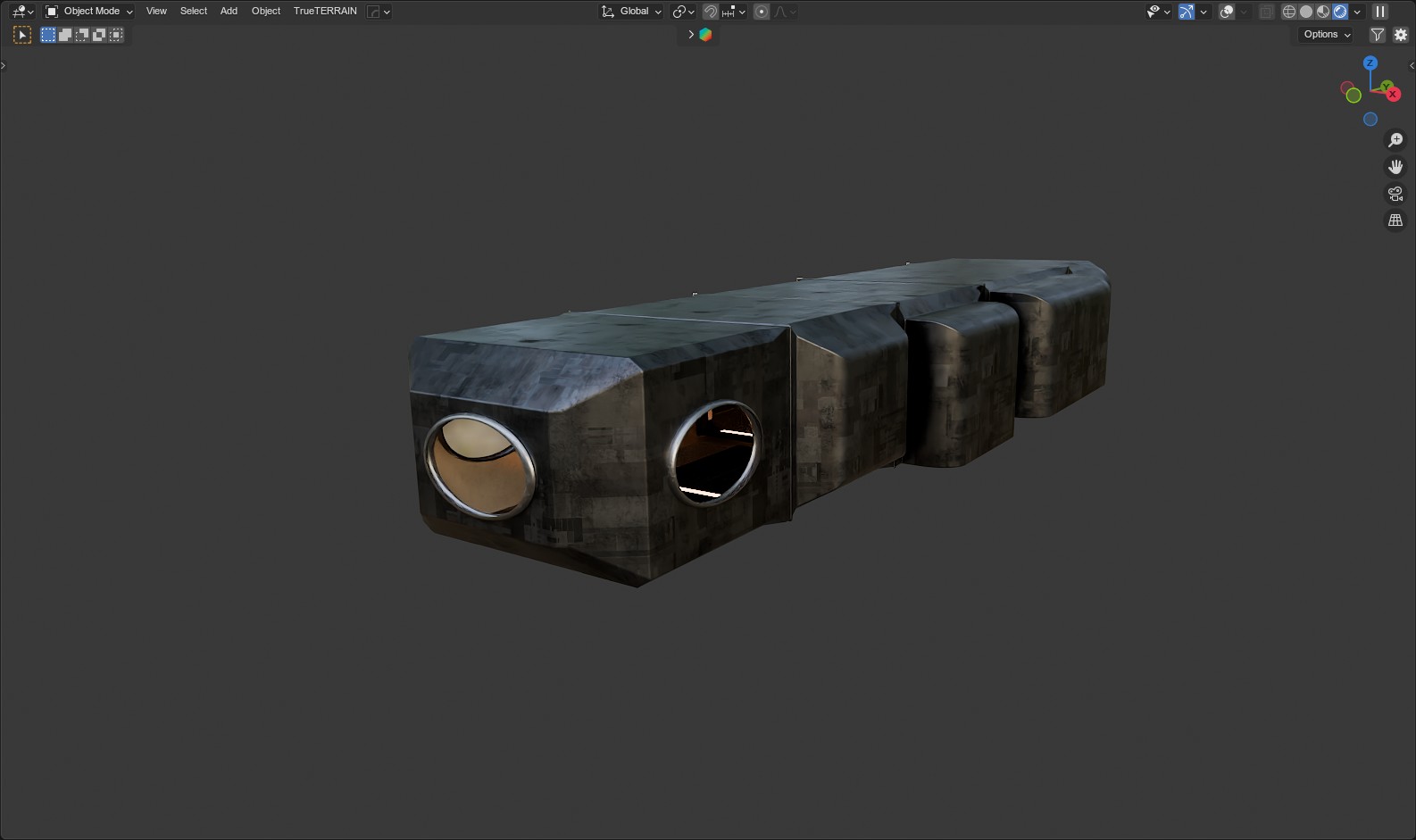Screen dimensions: 1416x840
Task: Choose Intersect Selection mode
Action: click(116, 35)
